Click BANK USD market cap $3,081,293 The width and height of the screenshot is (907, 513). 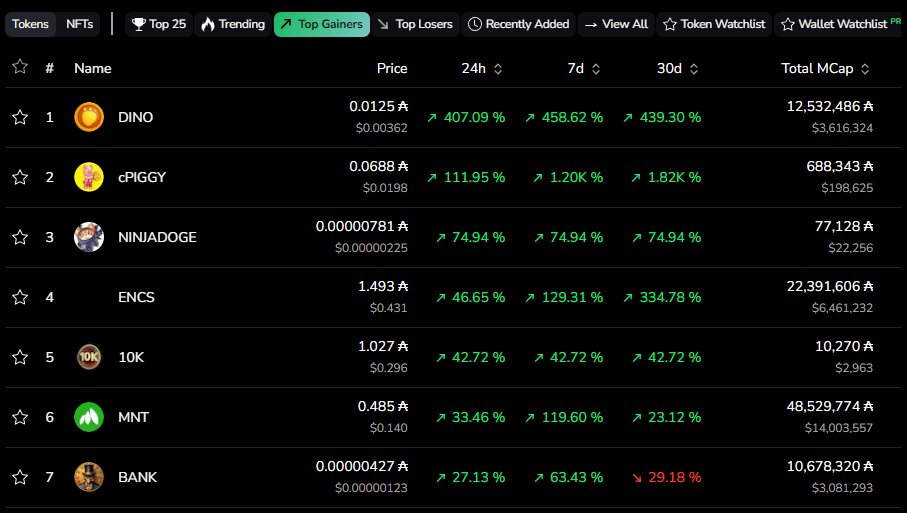(842, 488)
